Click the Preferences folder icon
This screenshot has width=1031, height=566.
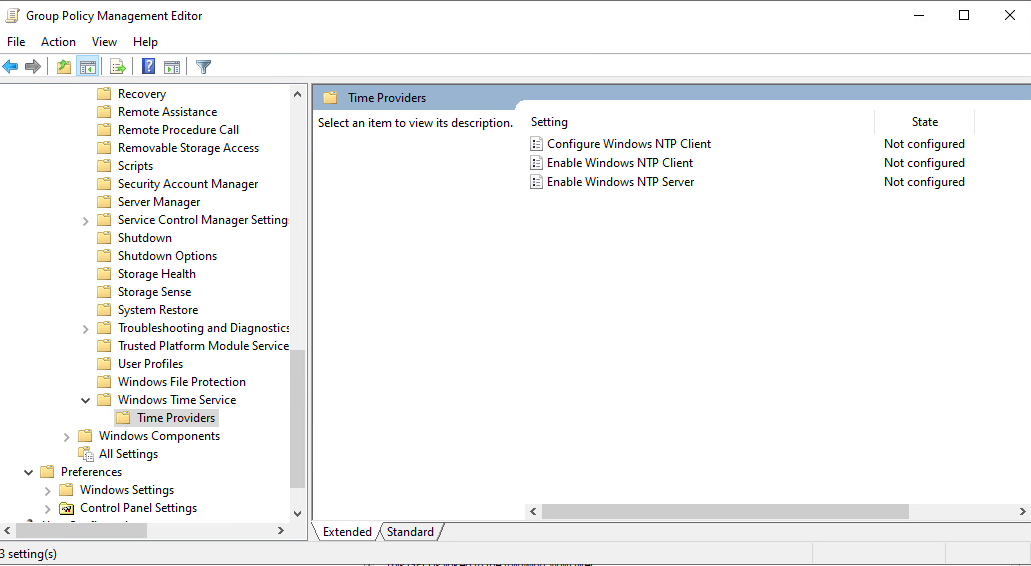point(47,472)
